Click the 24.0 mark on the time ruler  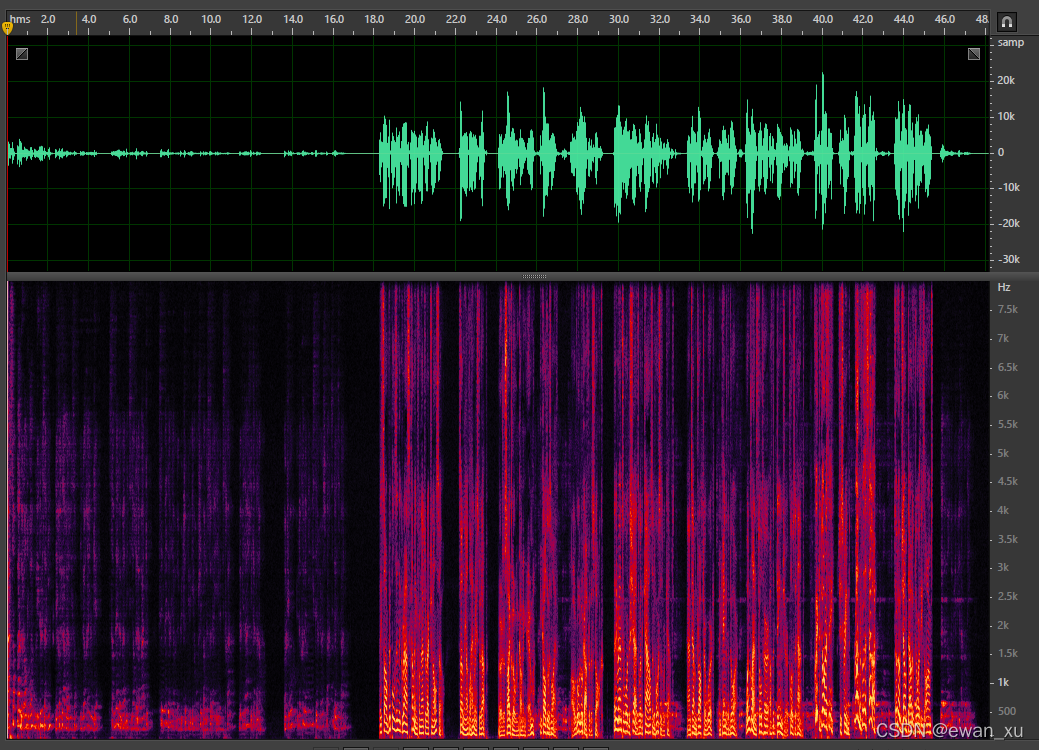pyautogui.click(x=496, y=19)
